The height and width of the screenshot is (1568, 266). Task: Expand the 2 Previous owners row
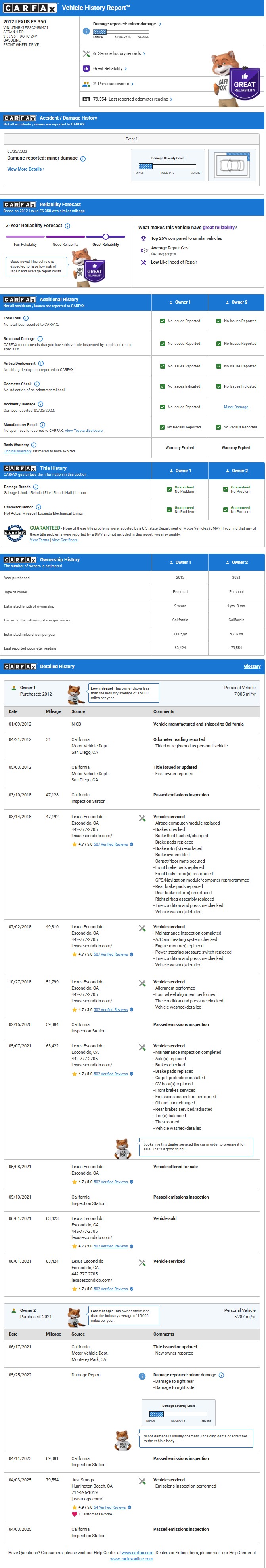113,84
